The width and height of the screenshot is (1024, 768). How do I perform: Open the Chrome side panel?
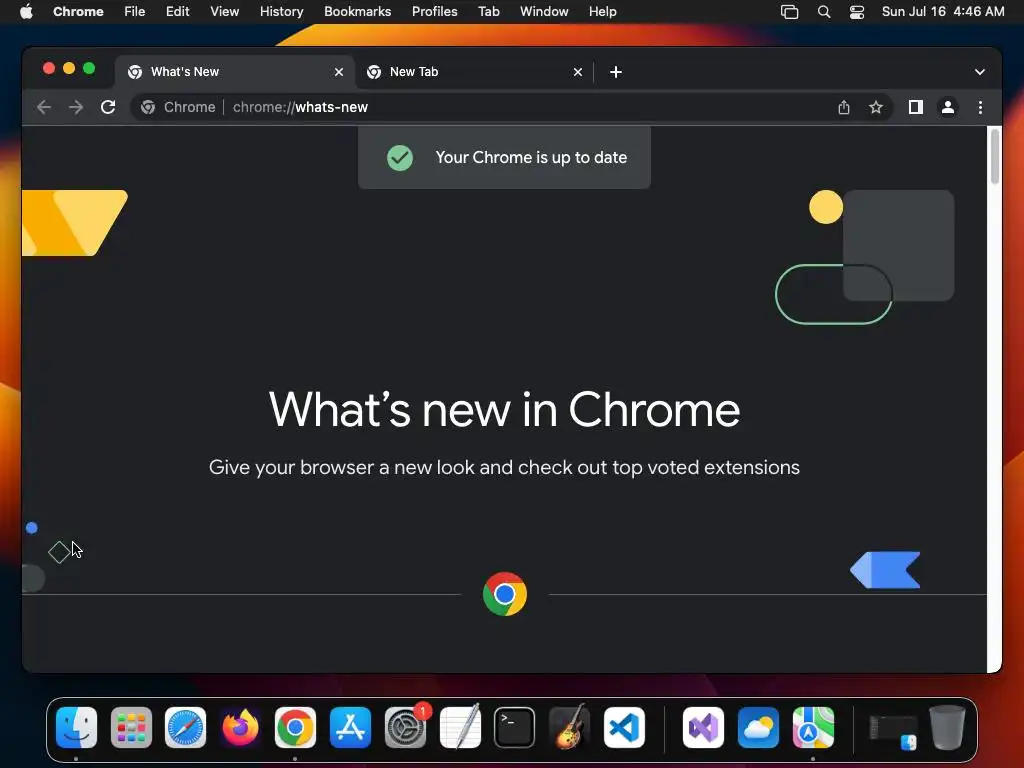[x=916, y=107]
